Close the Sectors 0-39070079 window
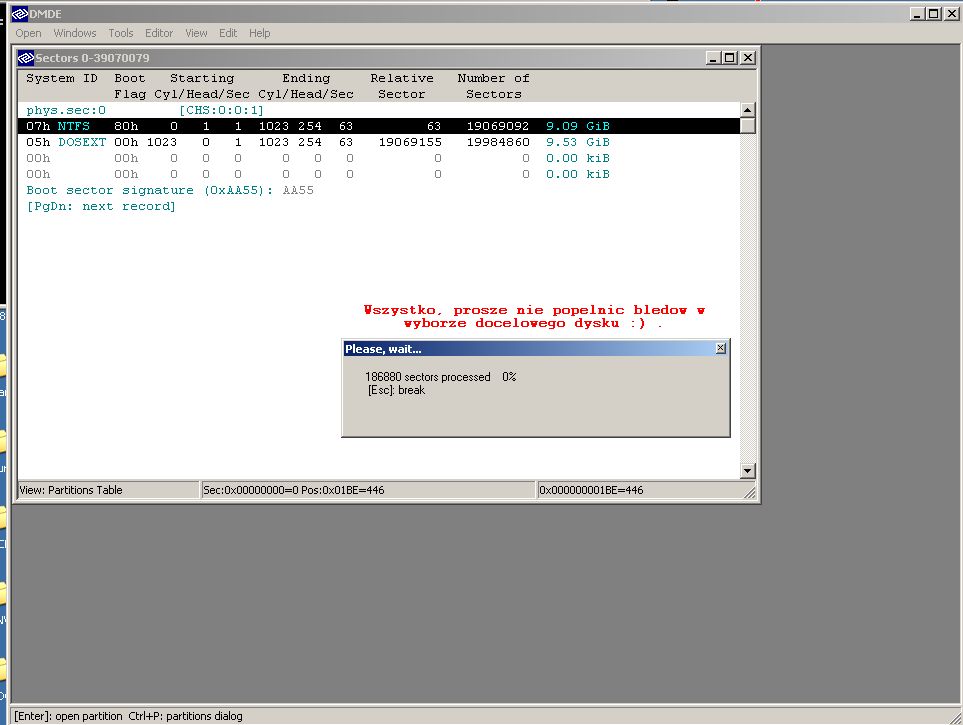The height and width of the screenshot is (725, 963). (x=747, y=58)
